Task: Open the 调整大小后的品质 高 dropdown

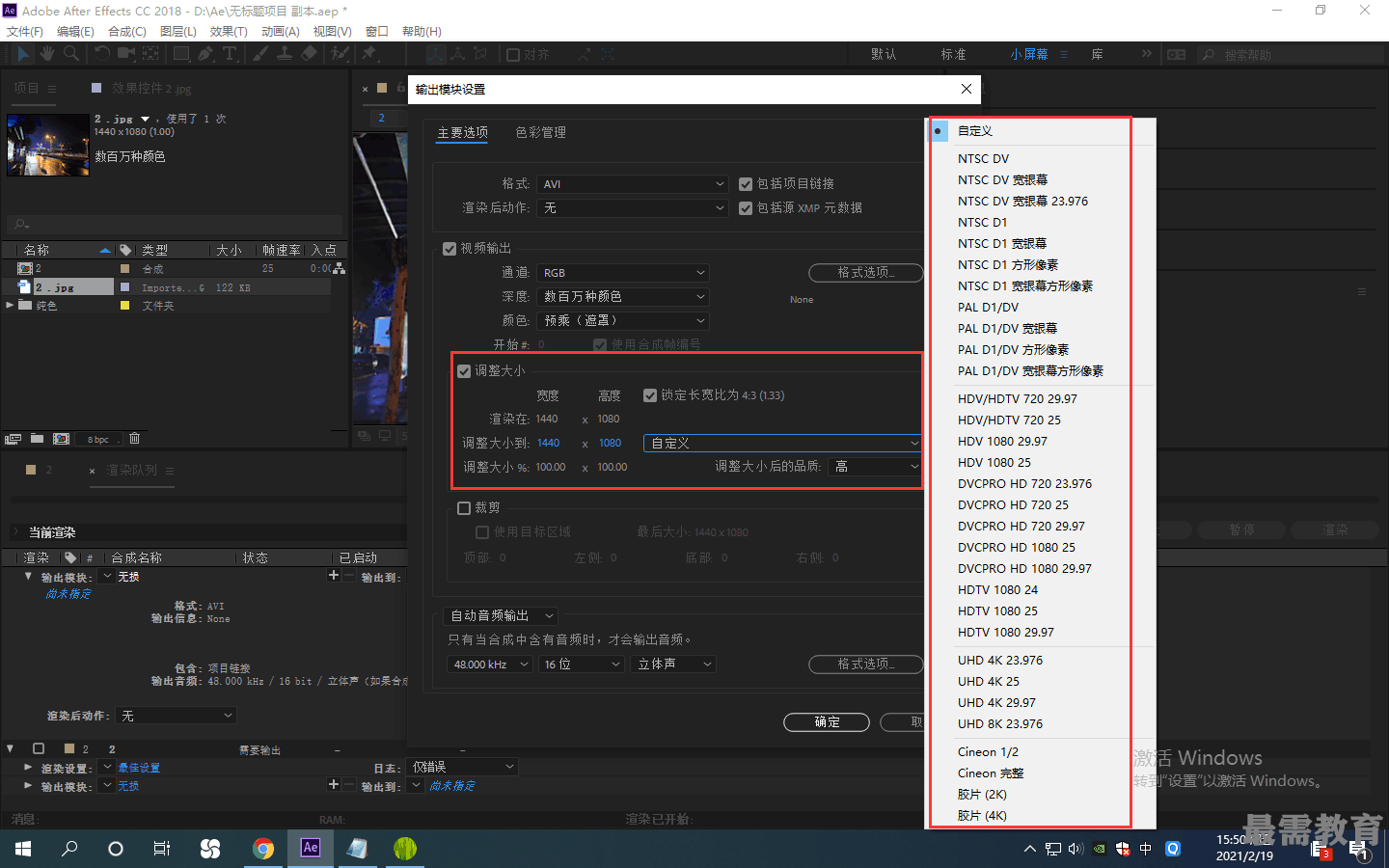Action: pos(875,467)
